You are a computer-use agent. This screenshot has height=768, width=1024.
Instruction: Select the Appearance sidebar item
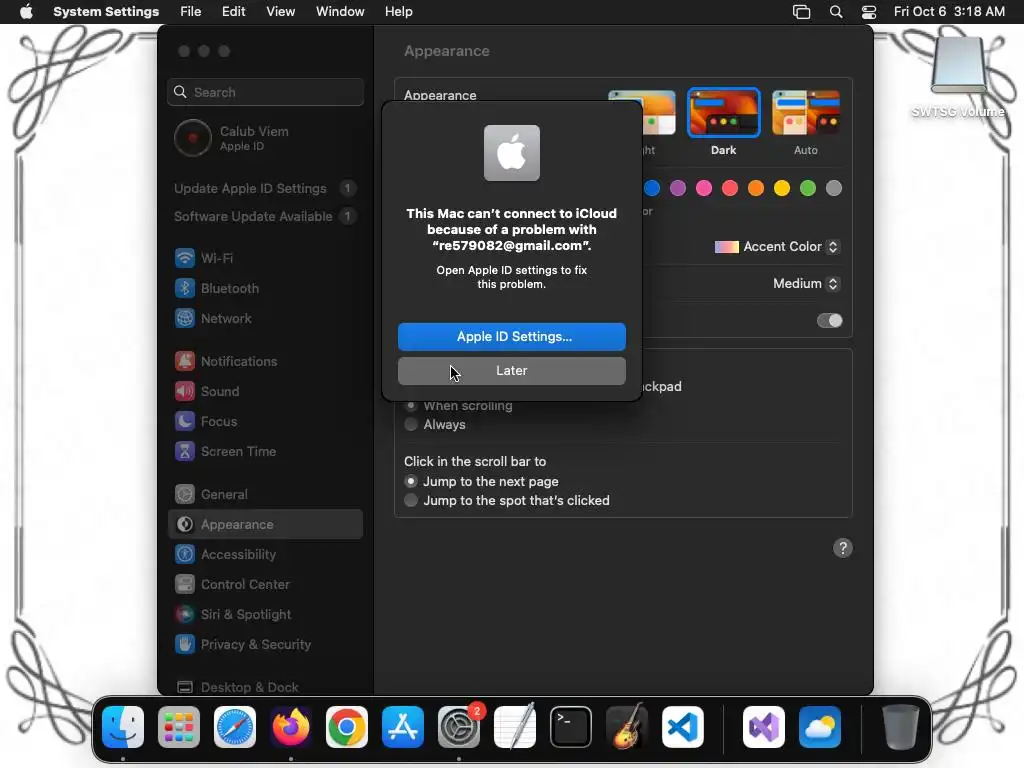(265, 524)
